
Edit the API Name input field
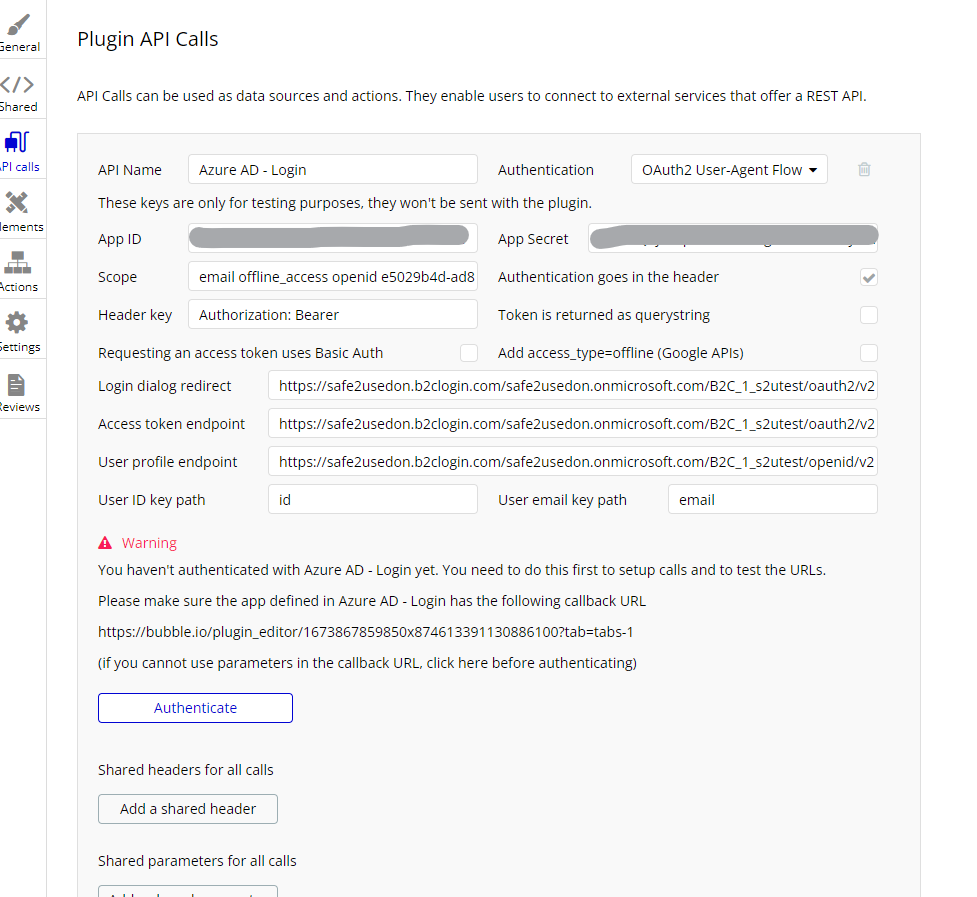pyautogui.click(x=332, y=170)
